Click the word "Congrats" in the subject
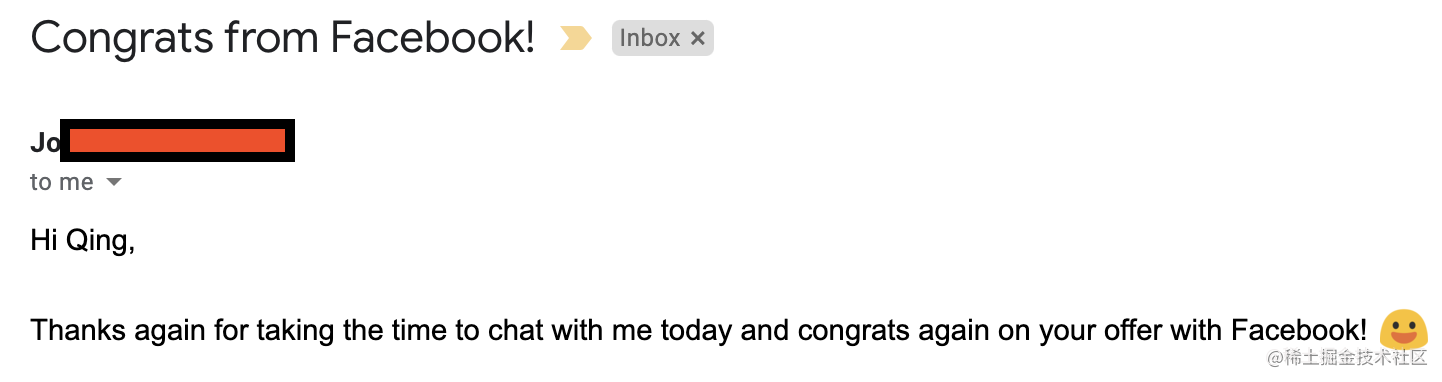 pos(122,39)
